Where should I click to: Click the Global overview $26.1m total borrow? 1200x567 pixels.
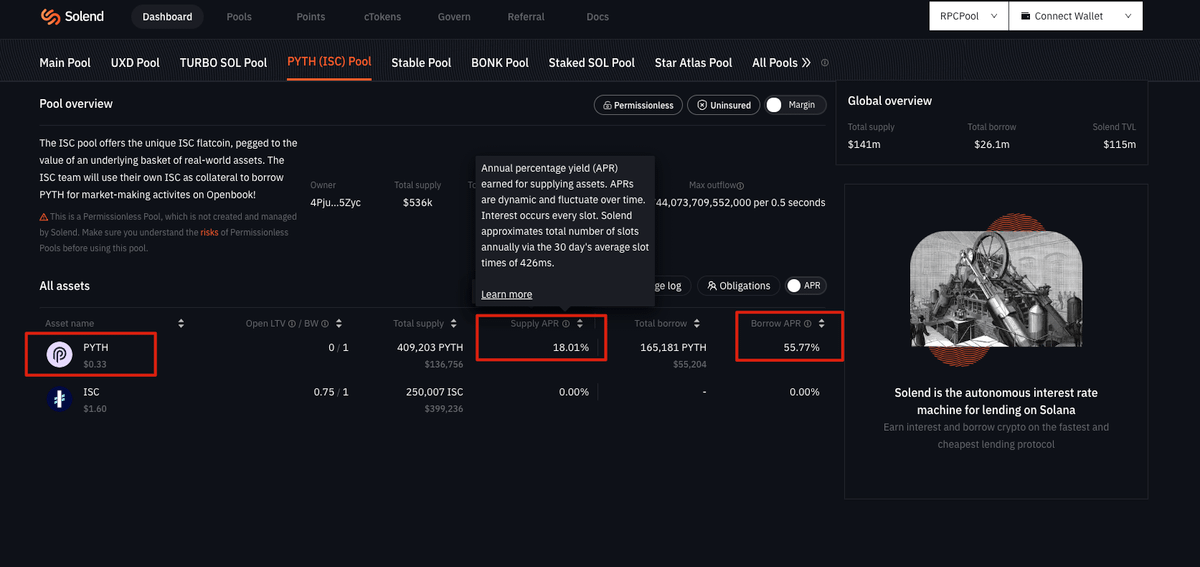point(991,144)
